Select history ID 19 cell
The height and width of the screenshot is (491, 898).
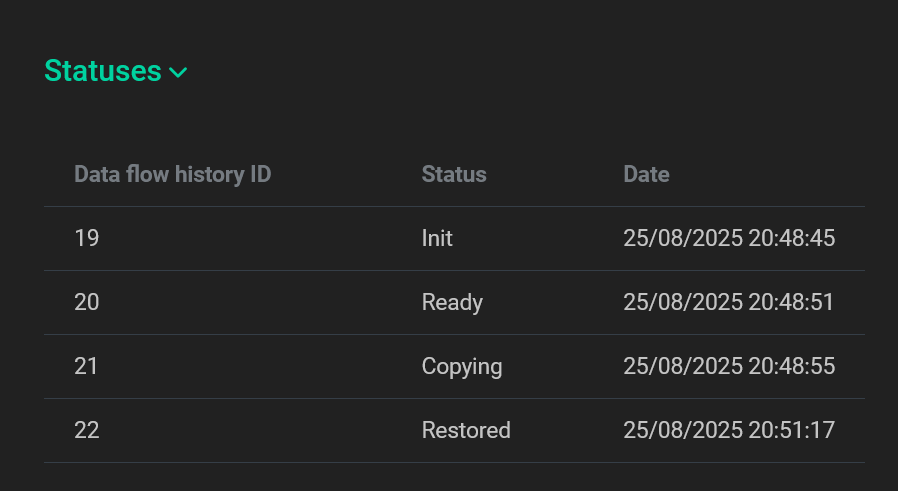click(86, 238)
